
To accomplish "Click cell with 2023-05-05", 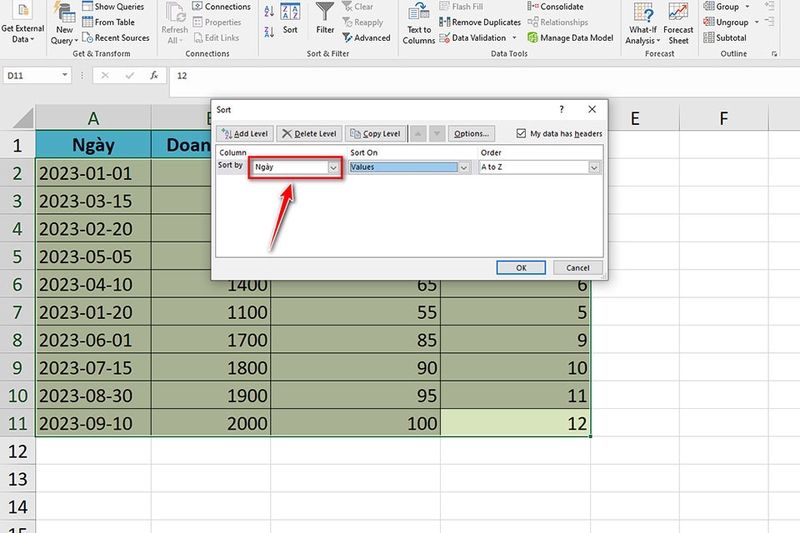I will 93,256.
